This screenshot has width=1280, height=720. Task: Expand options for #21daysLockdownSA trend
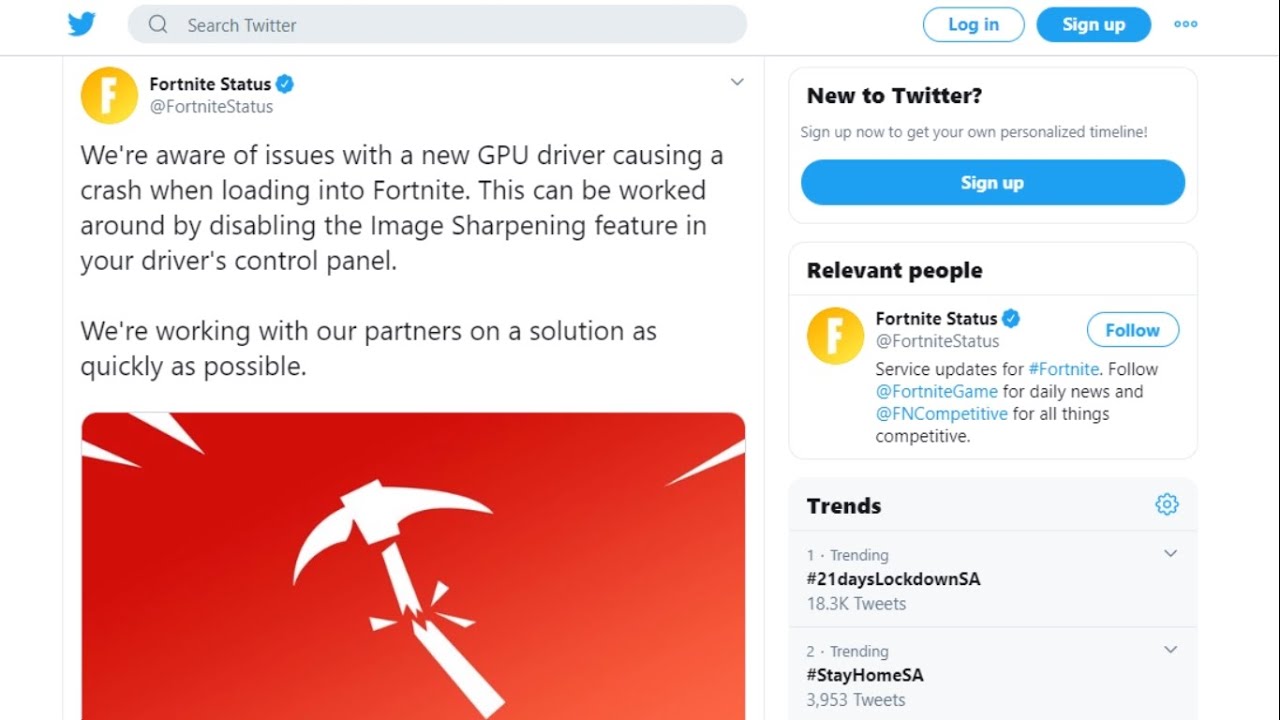click(1170, 554)
